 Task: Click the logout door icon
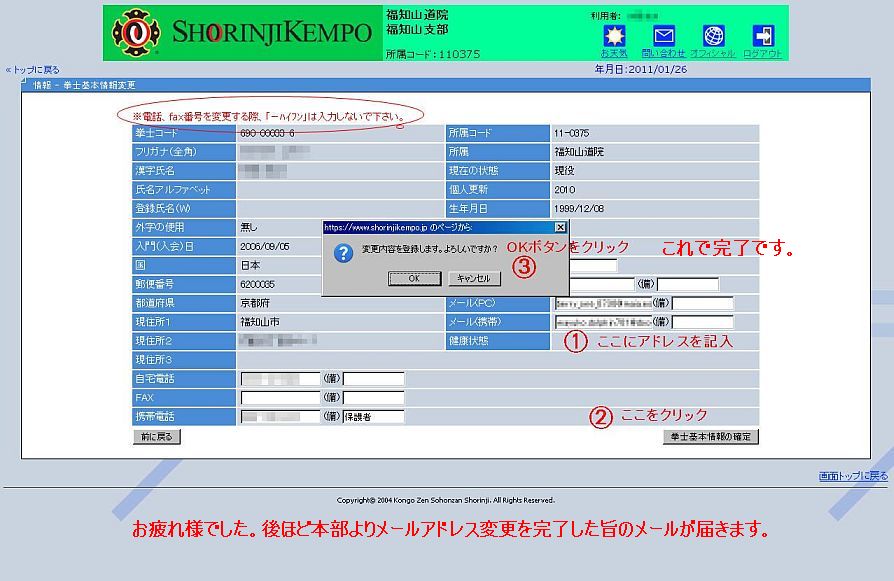[x=763, y=35]
